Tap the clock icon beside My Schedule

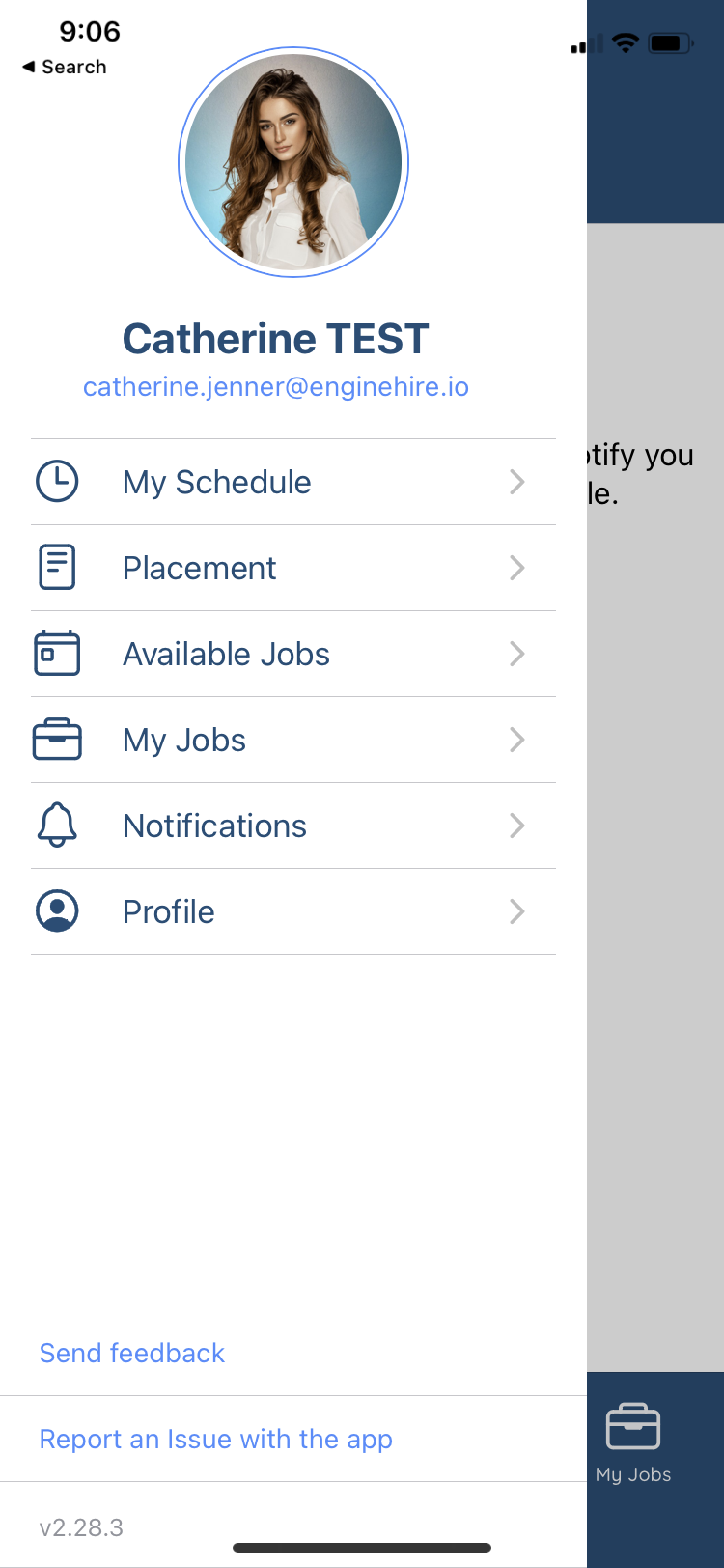click(x=57, y=482)
